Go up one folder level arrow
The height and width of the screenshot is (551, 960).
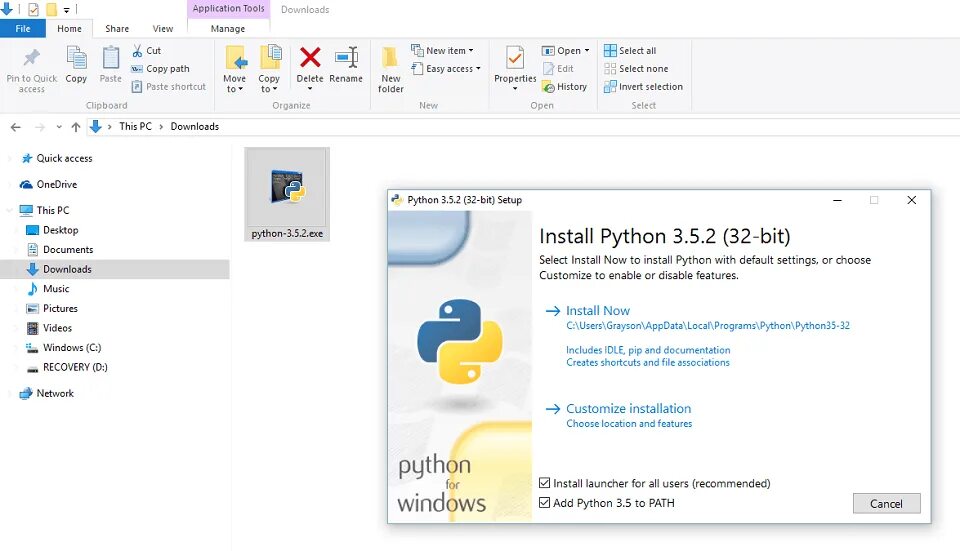76,127
